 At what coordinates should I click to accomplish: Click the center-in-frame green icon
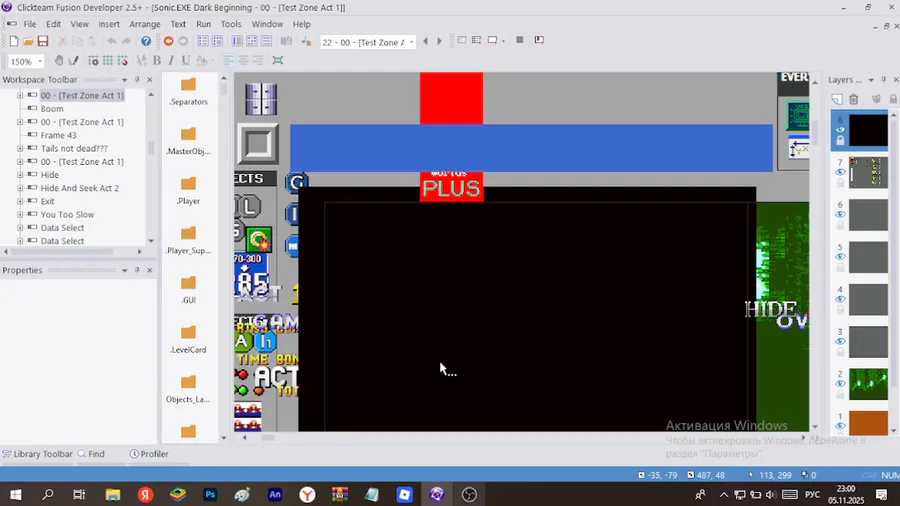tap(278, 60)
